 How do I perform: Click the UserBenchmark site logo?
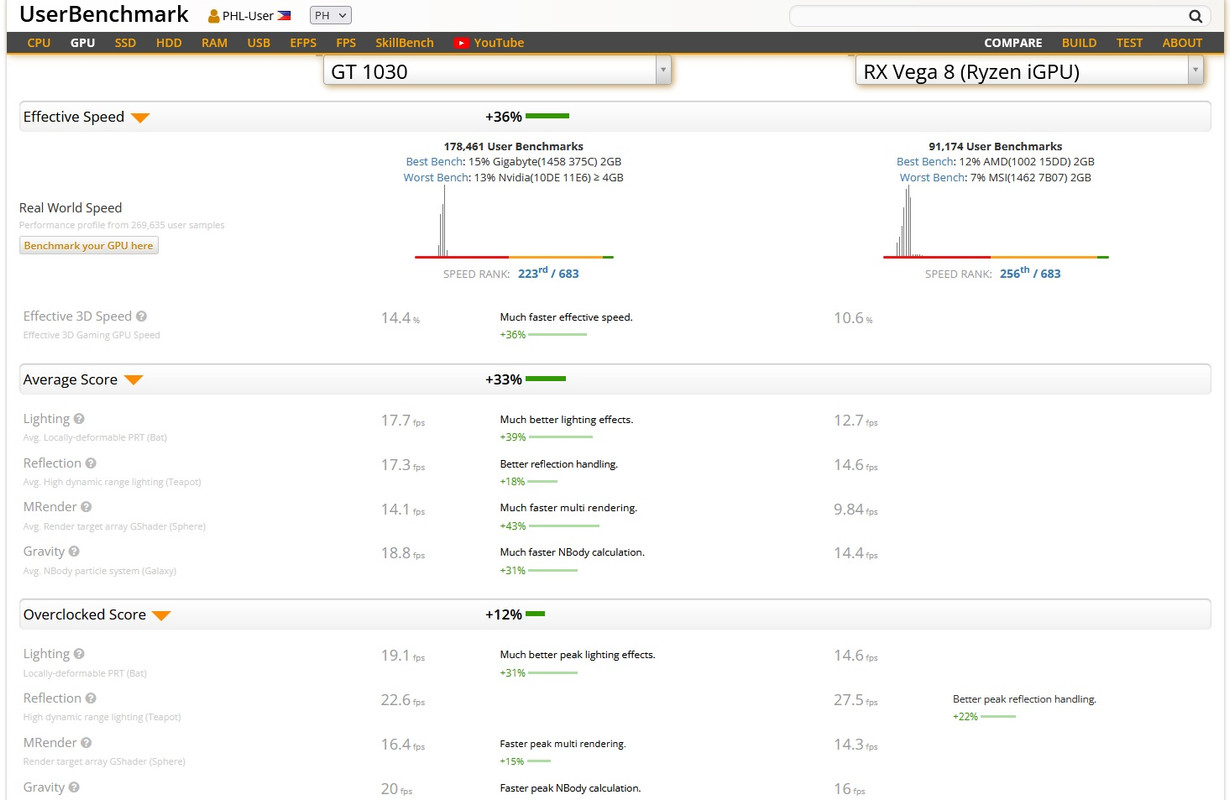(x=104, y=15)
